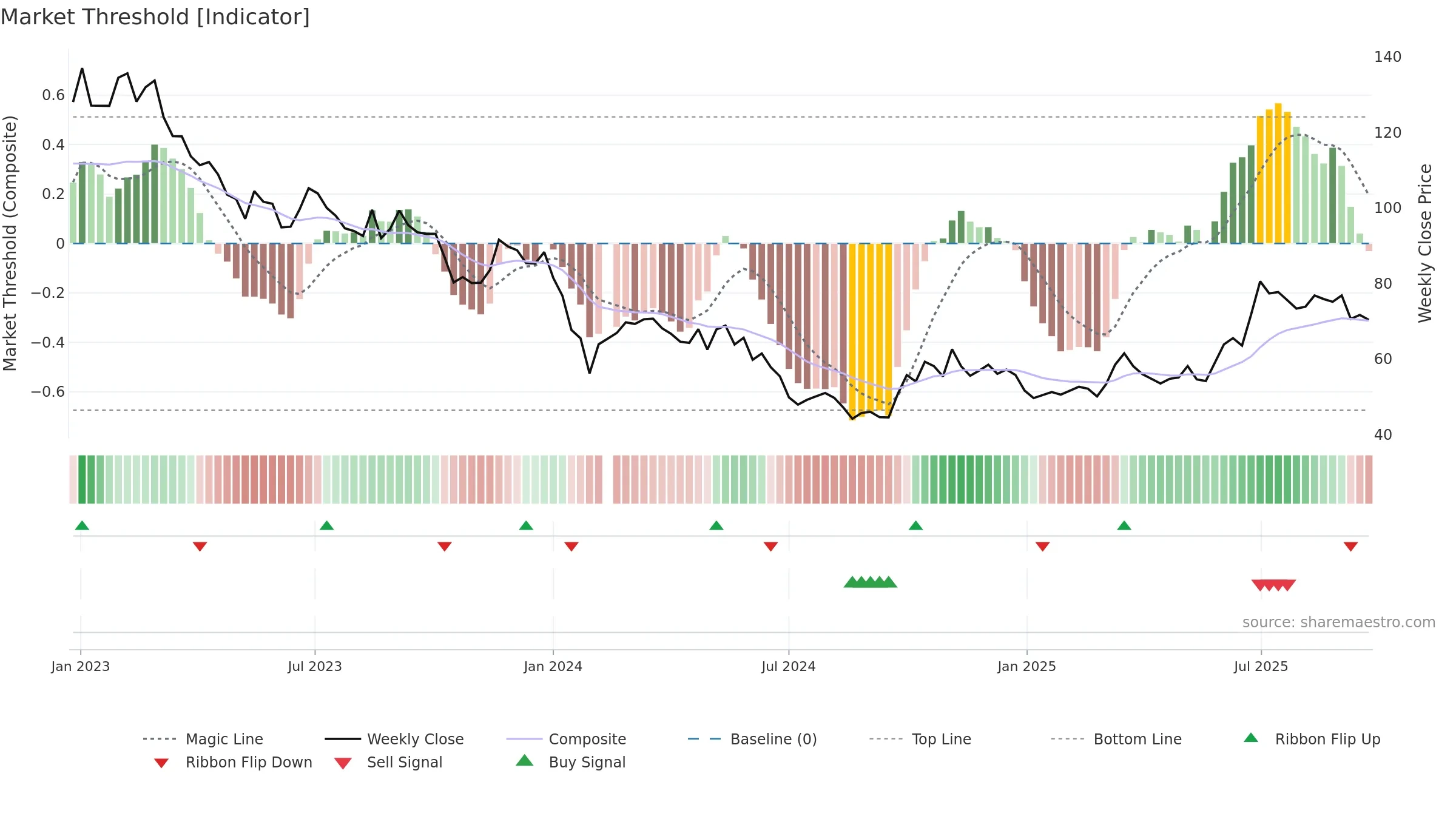Click the Market Threshold (Composite) axis title

tap(10, 243)
